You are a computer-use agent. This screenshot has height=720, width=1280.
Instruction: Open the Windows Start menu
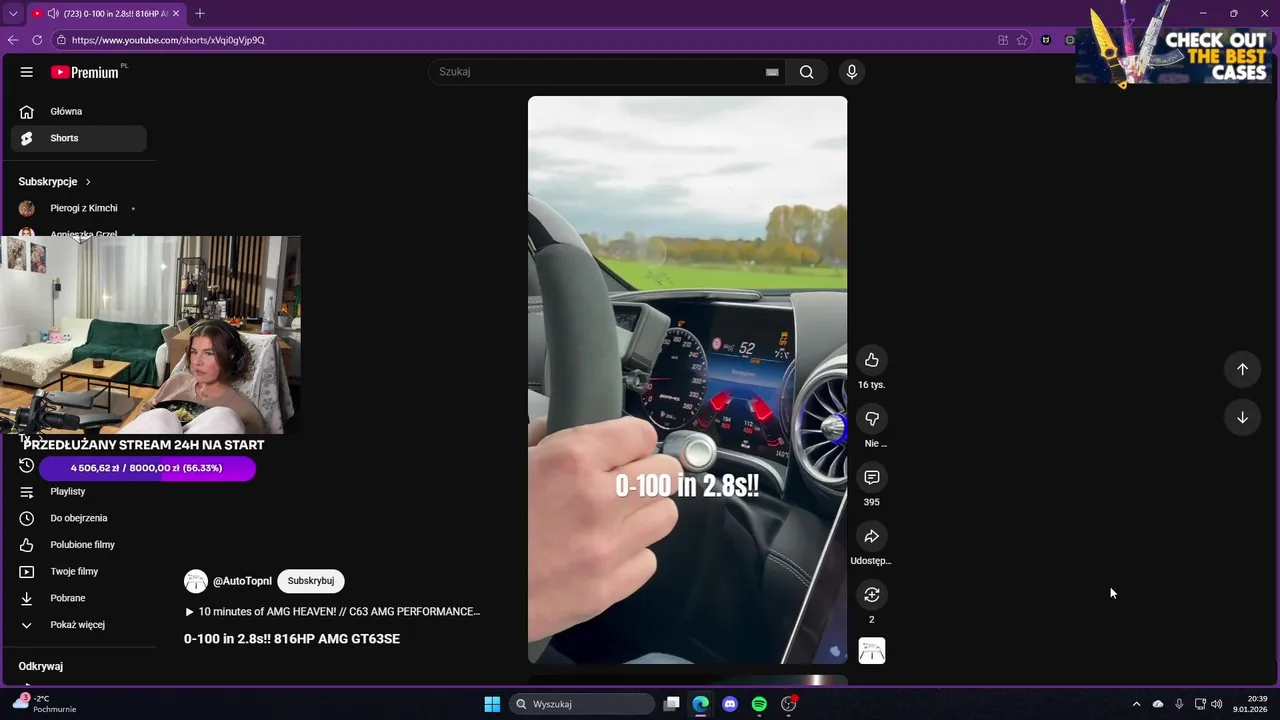[x=492, y=704]
